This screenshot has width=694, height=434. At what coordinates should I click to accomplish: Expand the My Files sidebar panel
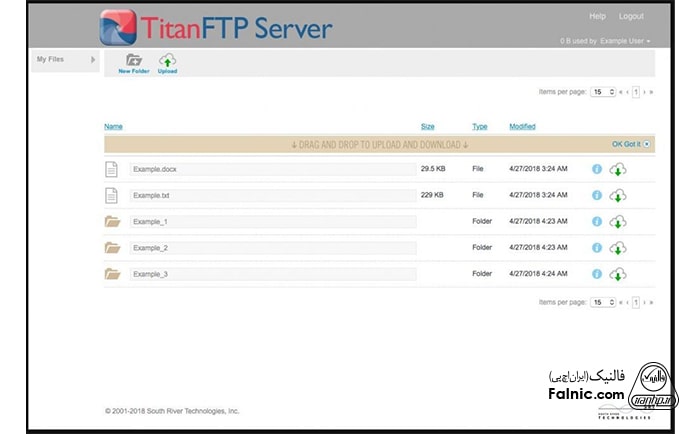click(x=93, y=60)
